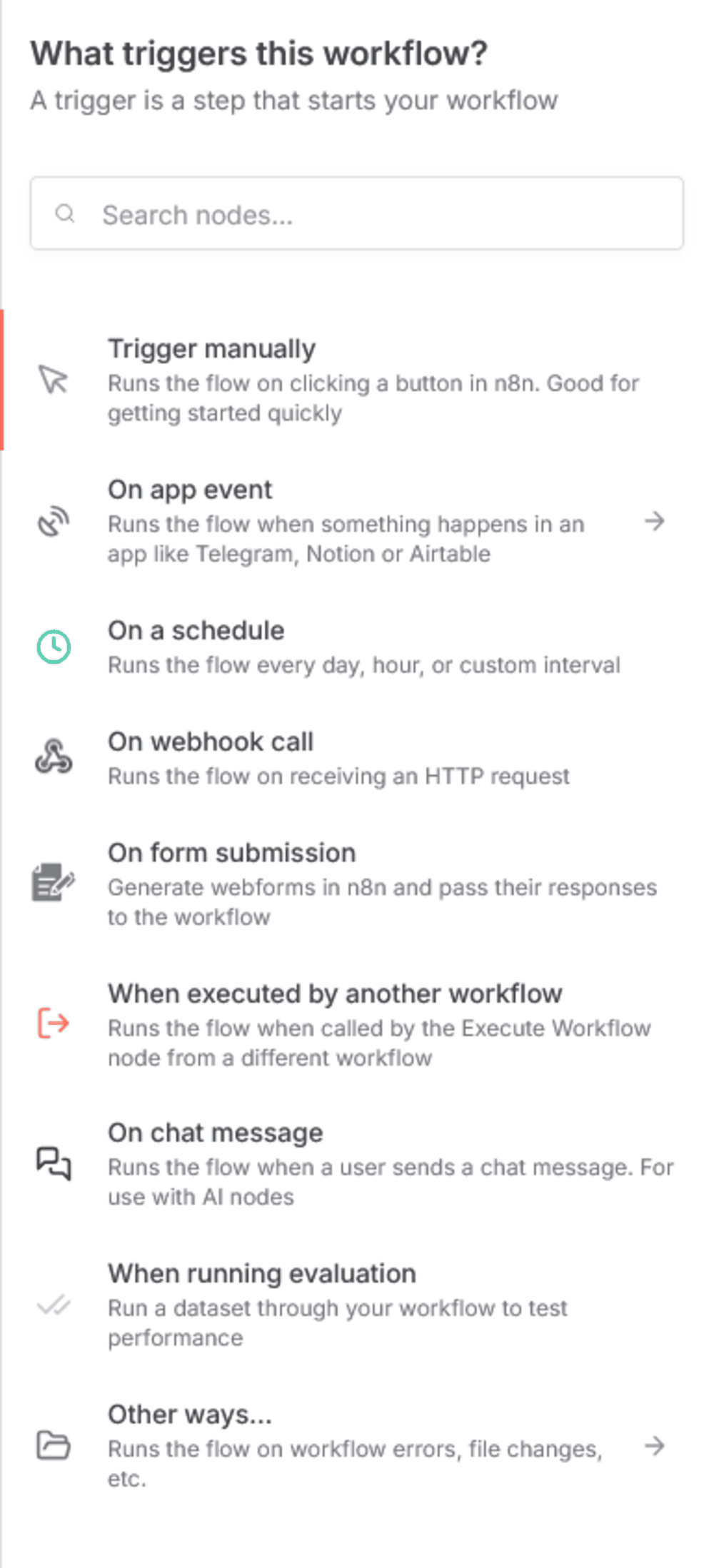Click the Trigger manually cursor icon
This screenshot has width=714, height=1568.
(51, 381)
